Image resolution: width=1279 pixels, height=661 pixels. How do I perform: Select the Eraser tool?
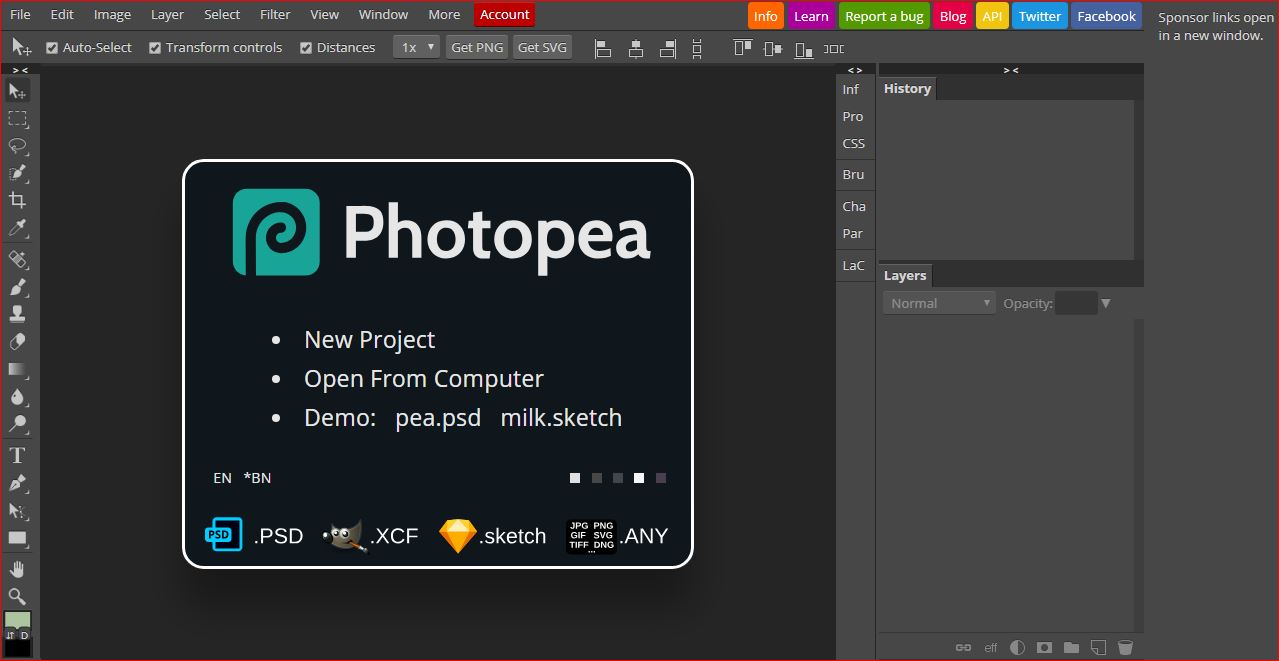click(x=17, y=341)
